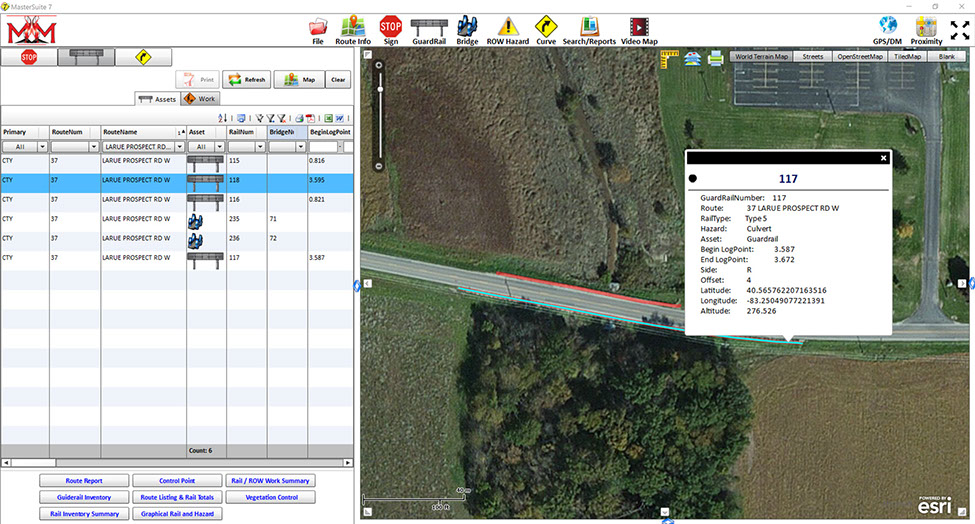Launch the GPS/DM globe icon
975x524 pixels.
tap(887, 25)
